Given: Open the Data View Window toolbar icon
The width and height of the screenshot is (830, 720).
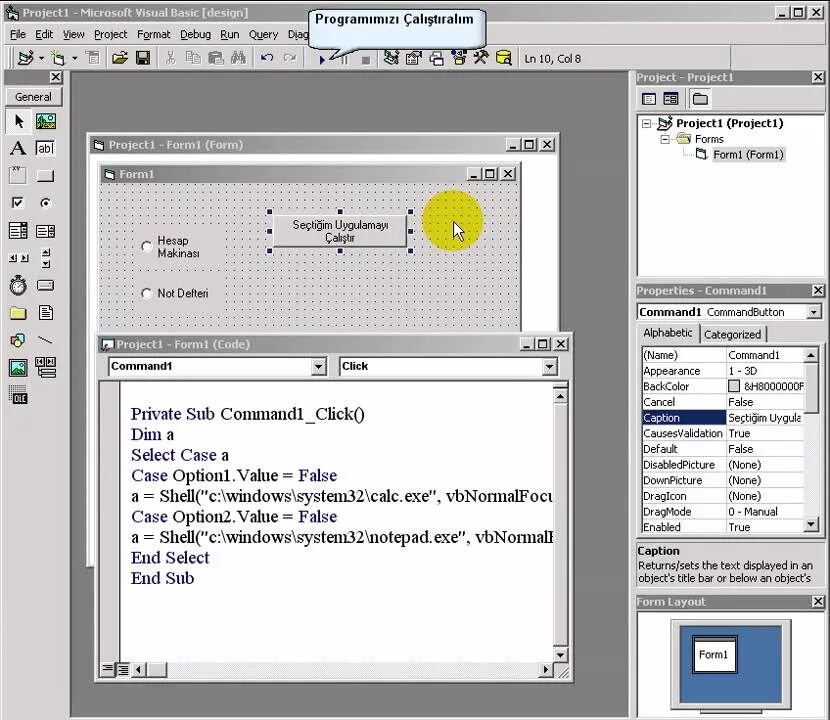Looking at the screenshot, I should [503, 58].
